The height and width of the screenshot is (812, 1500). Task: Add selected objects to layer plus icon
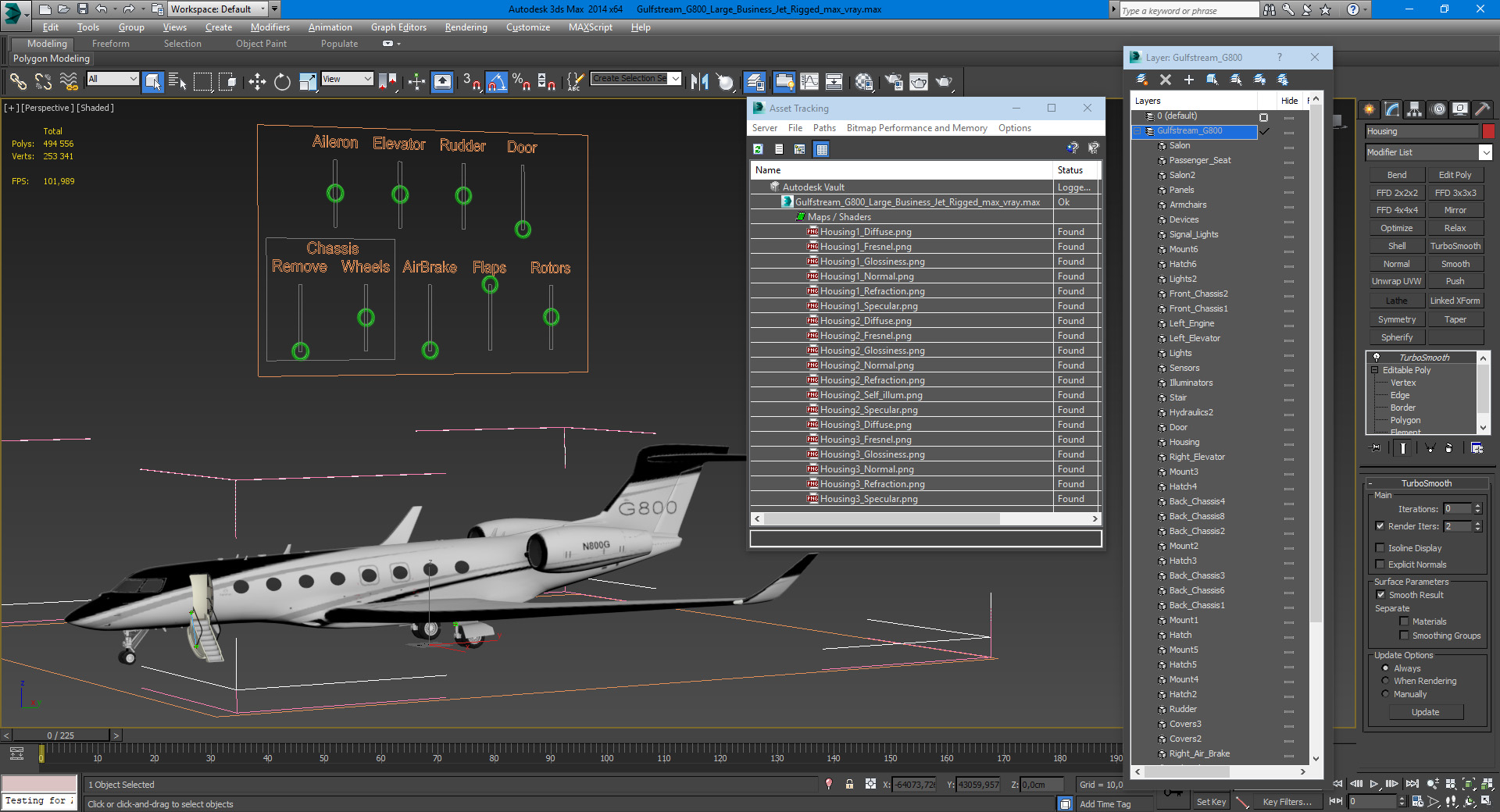(x=1189, y=80)
